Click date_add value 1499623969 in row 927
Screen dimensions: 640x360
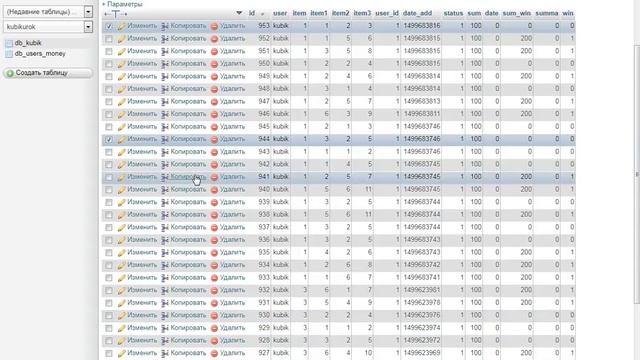tap(422, 353)
